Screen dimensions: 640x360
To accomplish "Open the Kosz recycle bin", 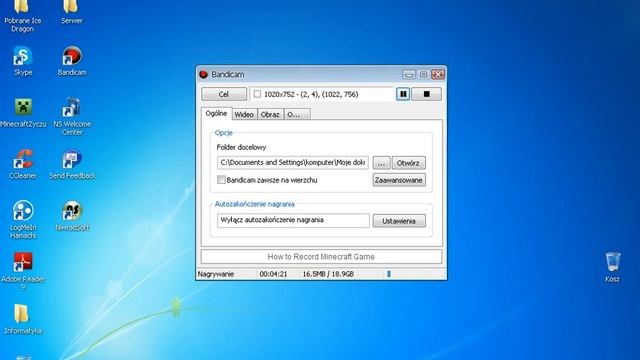I will [x=612, y=267].
